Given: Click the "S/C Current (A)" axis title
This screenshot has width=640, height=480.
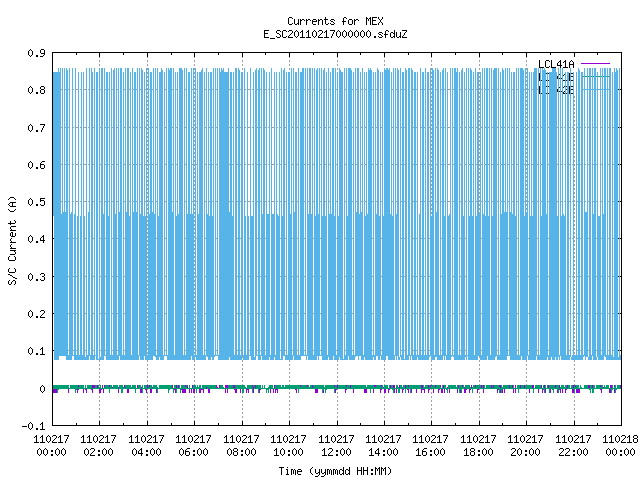Looking at the screenshot, I should coord(13,240).
